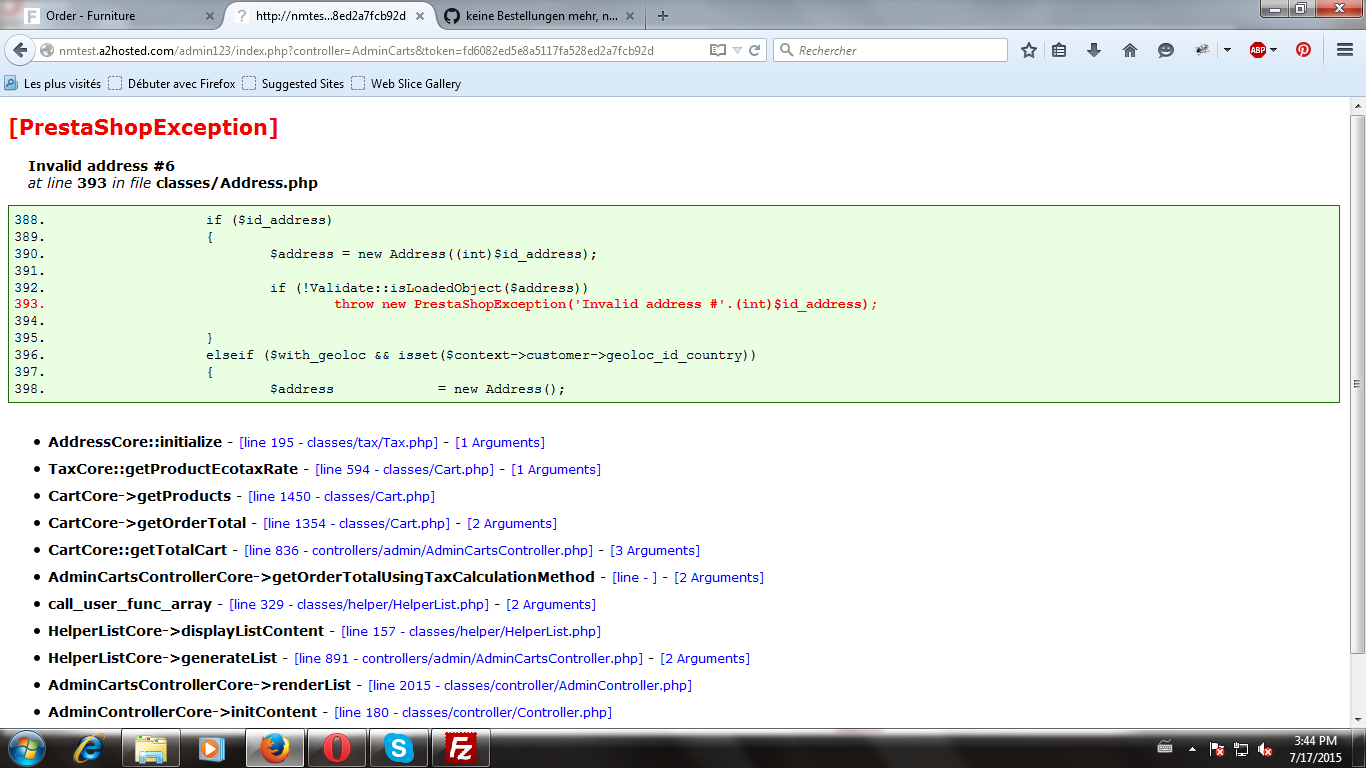Open line 2015 AdminController.php link

click(x=530, y=685)
